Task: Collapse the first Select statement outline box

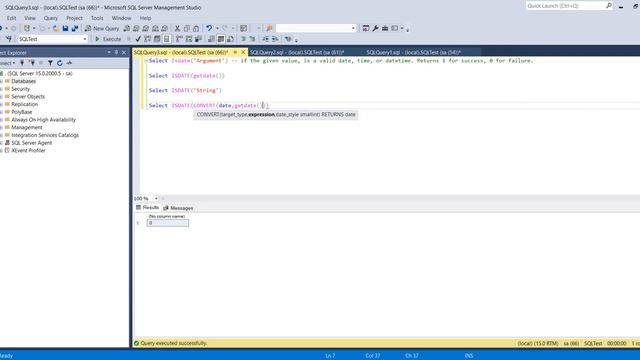Action: 146,61
